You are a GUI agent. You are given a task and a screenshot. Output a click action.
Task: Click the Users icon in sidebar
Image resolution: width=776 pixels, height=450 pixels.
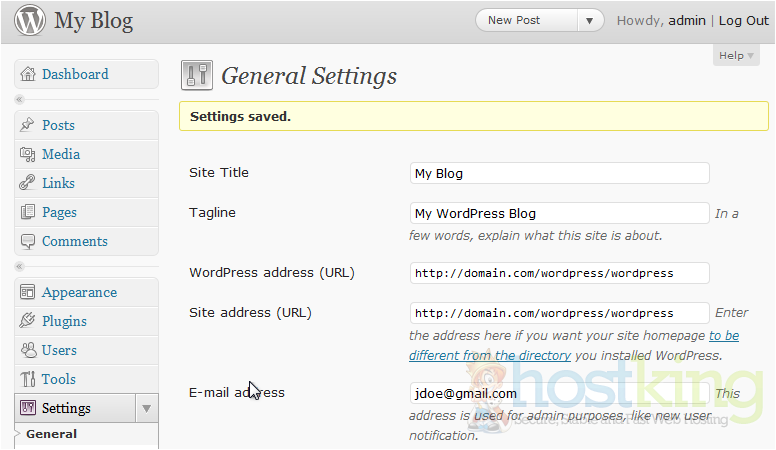[28, 350]
